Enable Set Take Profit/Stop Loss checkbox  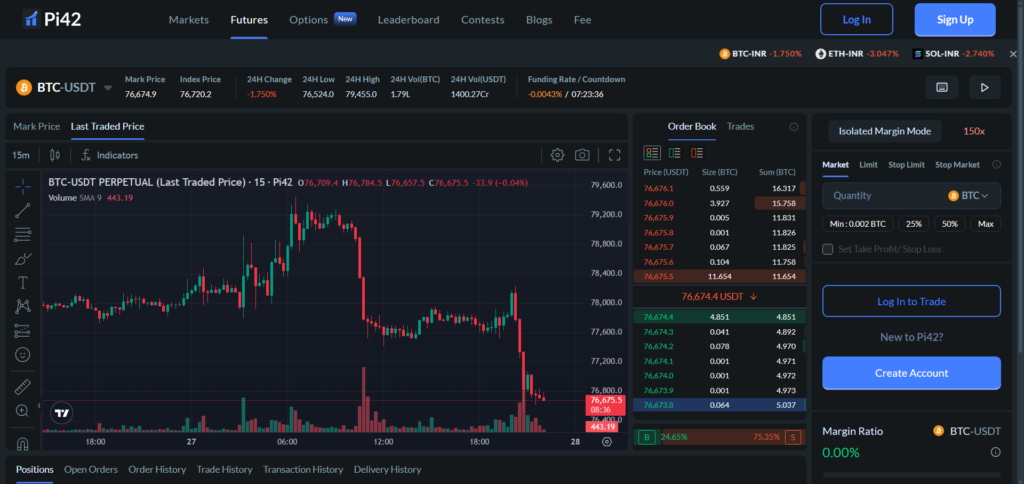(827, 249)
